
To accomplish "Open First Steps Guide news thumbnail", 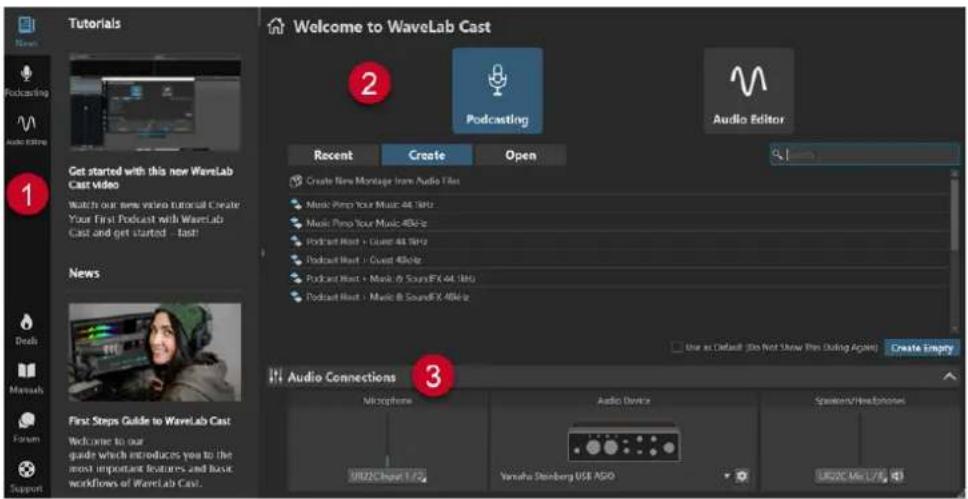I will (155, 352).
